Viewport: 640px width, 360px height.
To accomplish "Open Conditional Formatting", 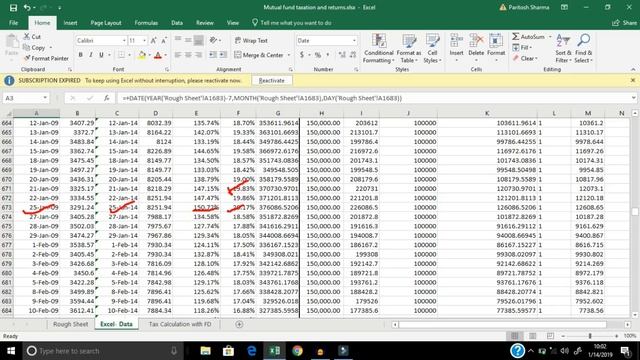I will tap(378, 48).
